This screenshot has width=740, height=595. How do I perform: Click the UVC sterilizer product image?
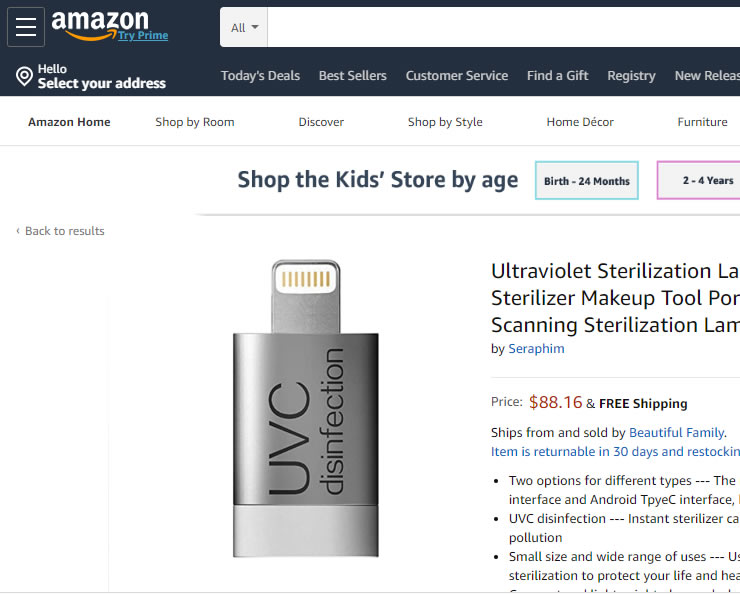[307, 408]
